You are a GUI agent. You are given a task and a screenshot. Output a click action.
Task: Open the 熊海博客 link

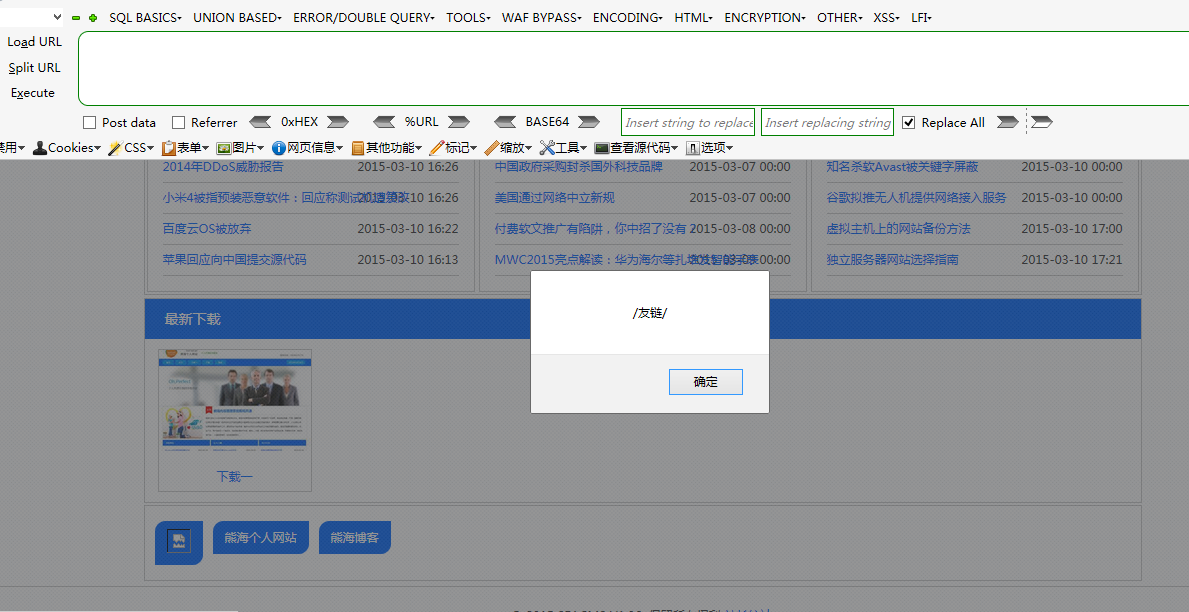(x=355, y=538)
